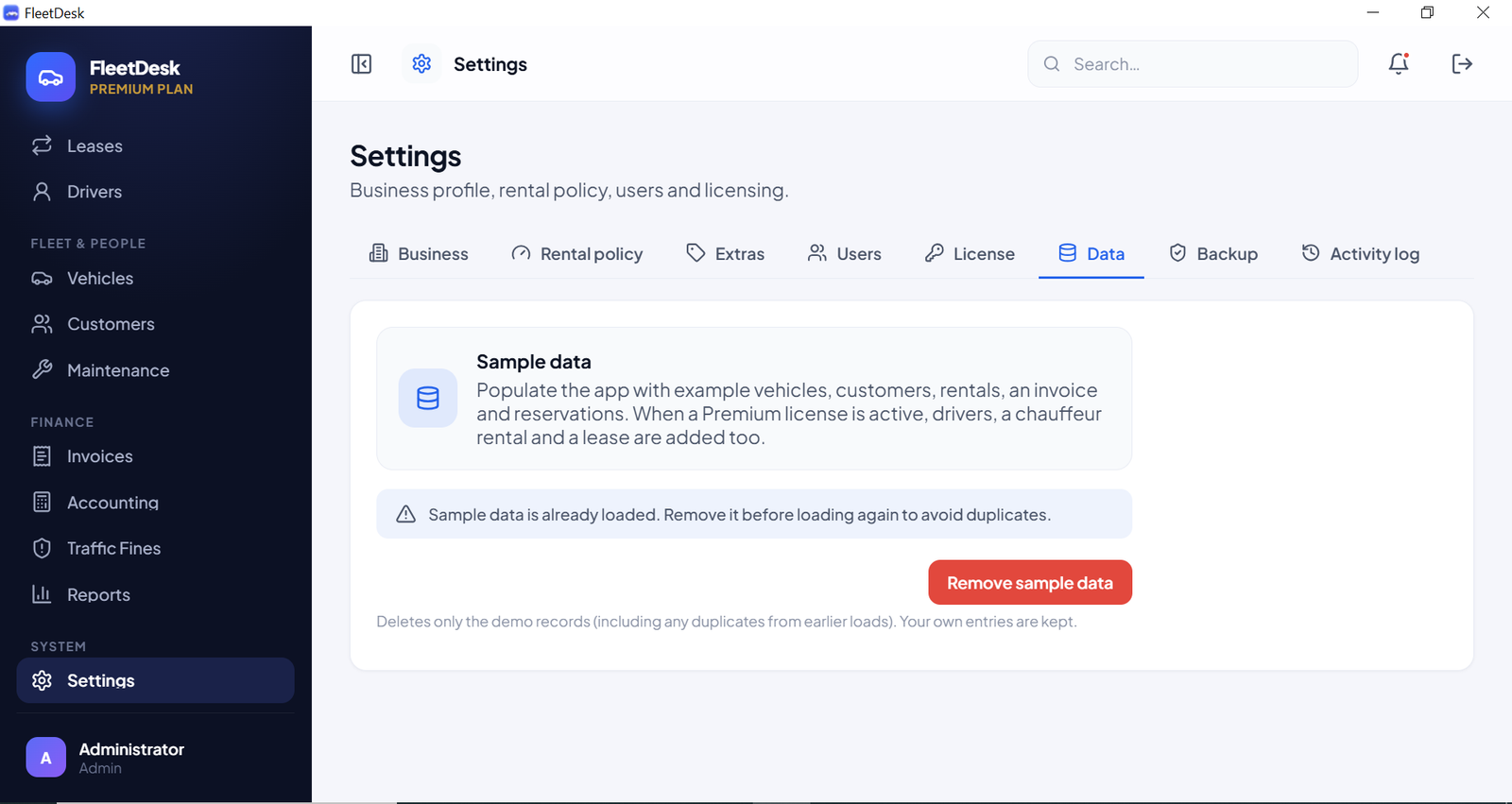1512x804 pixels.
Task: Click the FleetDesk car logo in the sidebar
Action: pyautogui.click(x=51, y=77)
